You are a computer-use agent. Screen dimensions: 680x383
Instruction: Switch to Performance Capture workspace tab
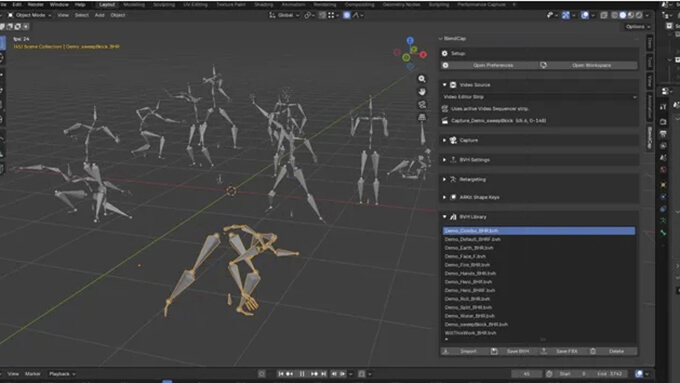[481, 4]
